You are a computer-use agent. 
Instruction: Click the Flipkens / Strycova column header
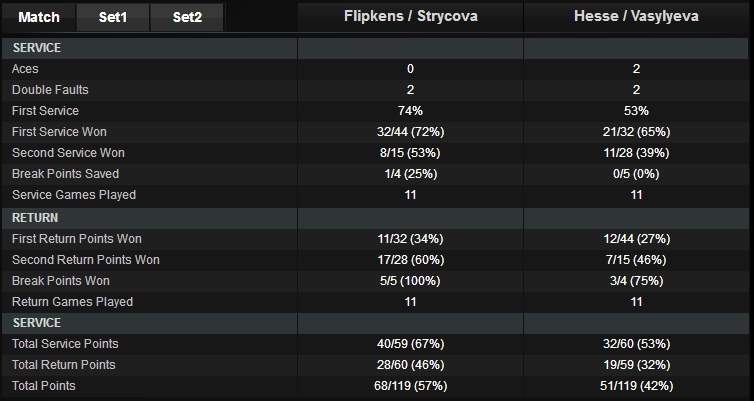click(410, 17)
